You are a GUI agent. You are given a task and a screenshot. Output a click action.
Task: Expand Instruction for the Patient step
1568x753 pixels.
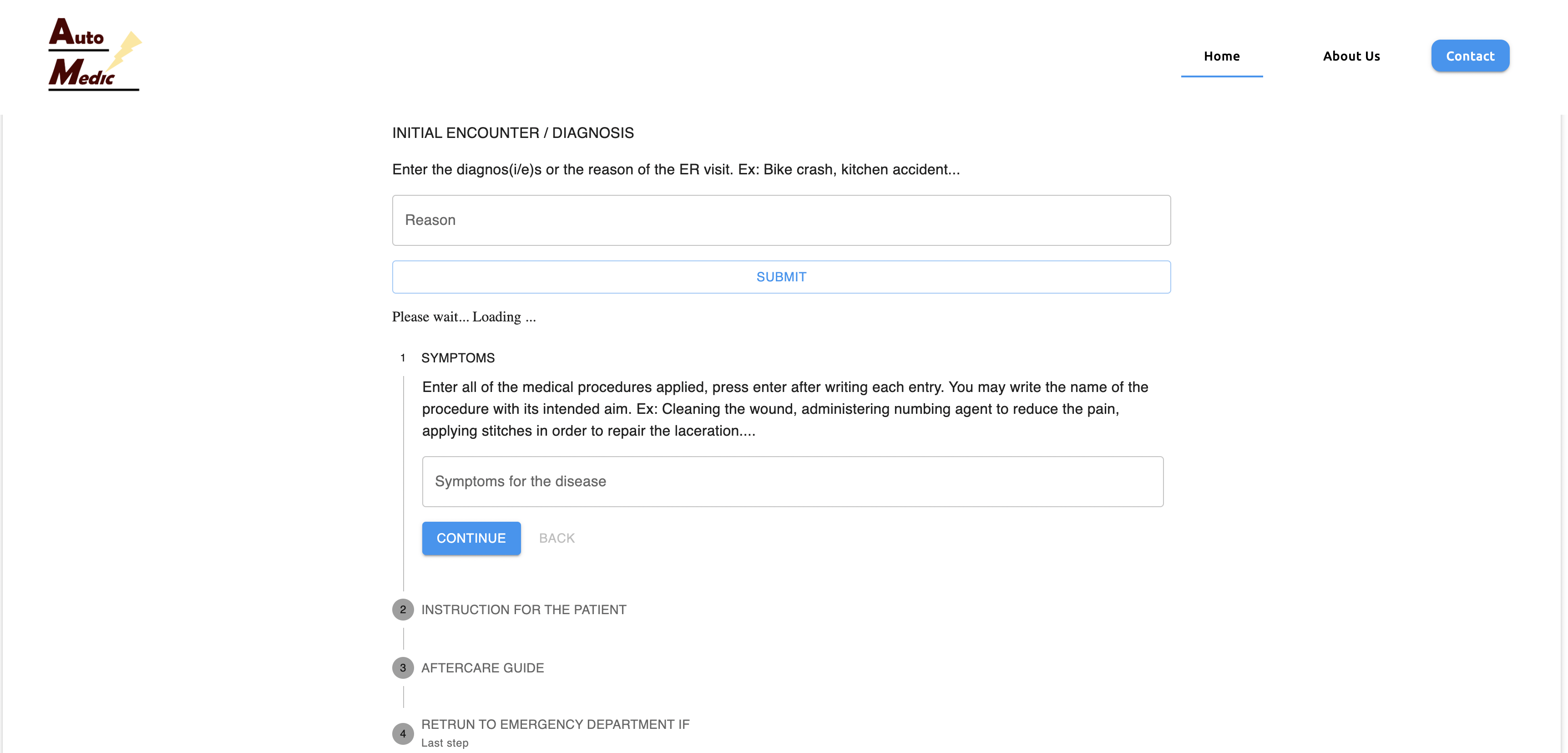523,609
